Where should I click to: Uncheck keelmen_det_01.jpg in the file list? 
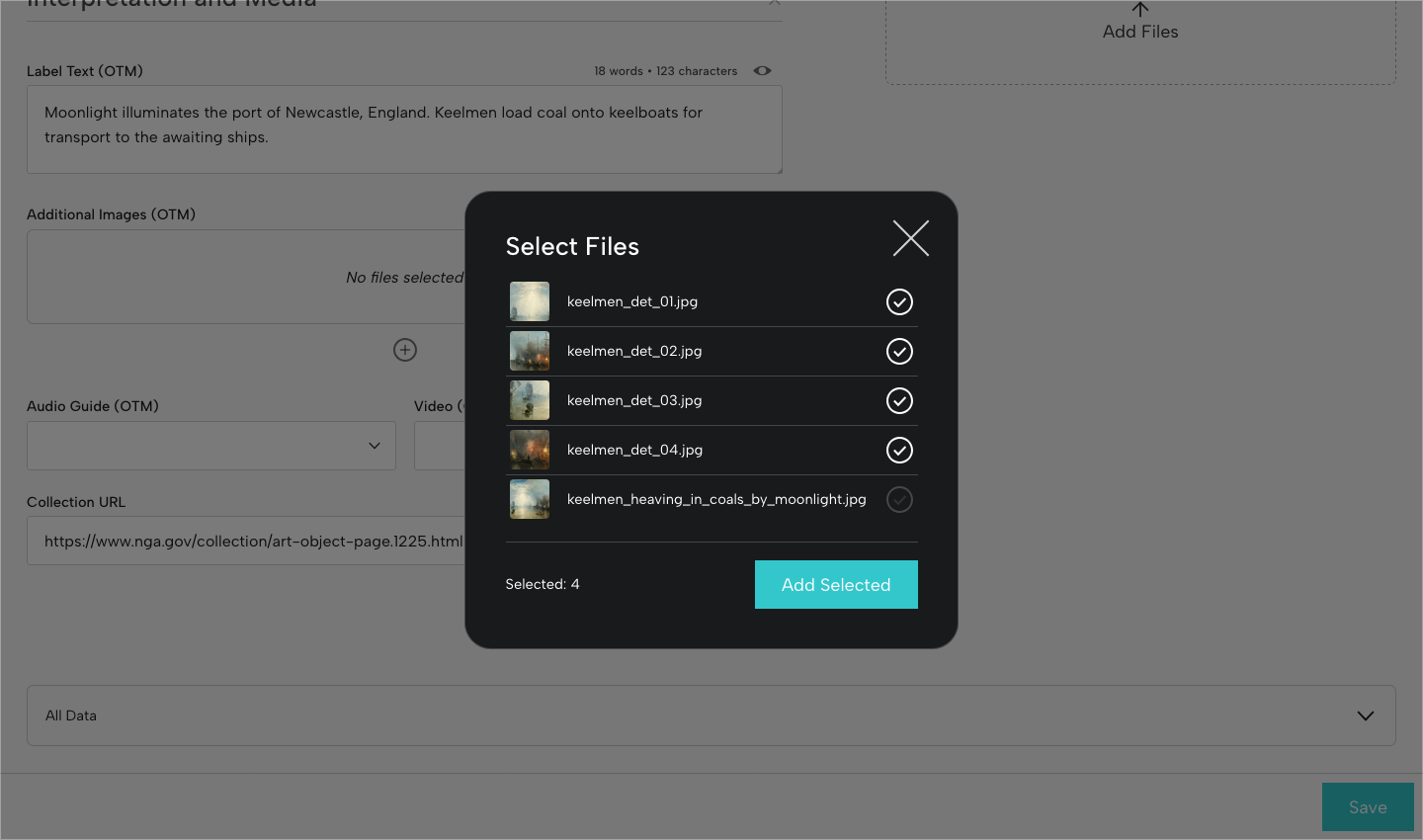click(x=899, y=301)
